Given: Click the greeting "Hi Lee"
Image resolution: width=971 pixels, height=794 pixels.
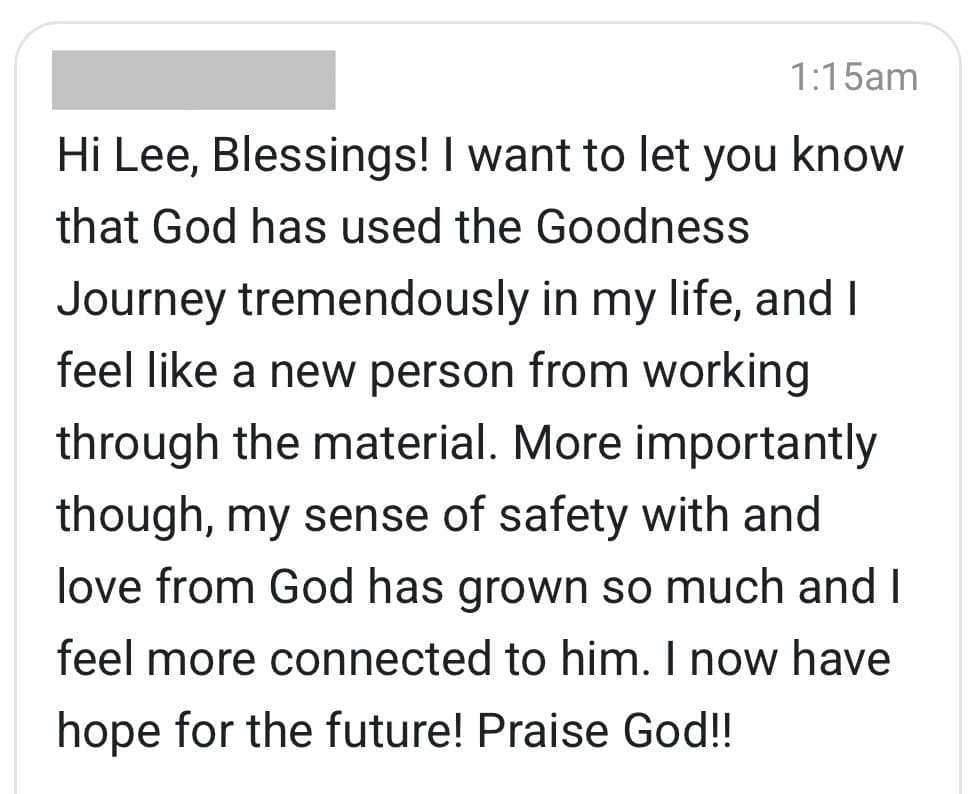Looking at the screenshot, I should point(117,156).
